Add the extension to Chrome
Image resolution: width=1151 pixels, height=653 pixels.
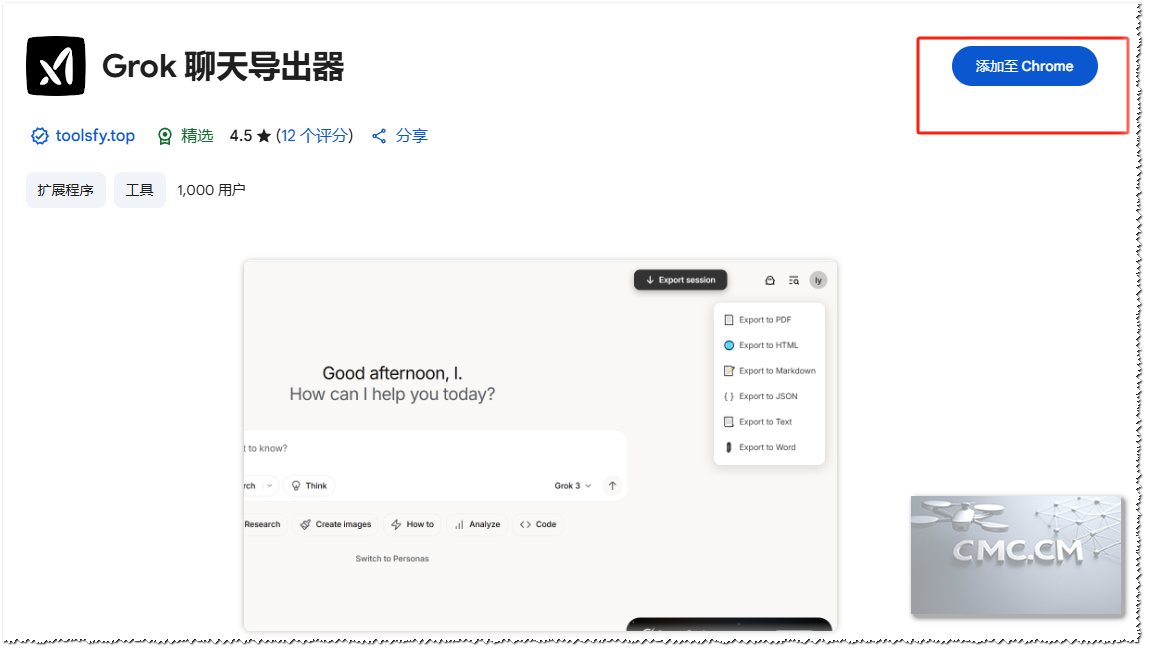click(x=1024, y=66)
